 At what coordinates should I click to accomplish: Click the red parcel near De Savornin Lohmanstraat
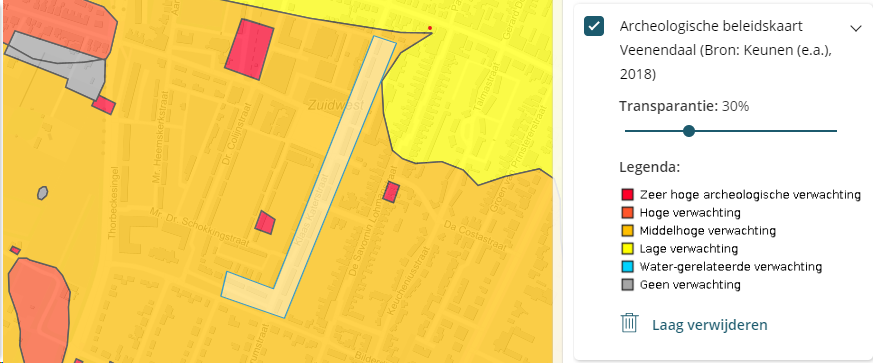391,192
